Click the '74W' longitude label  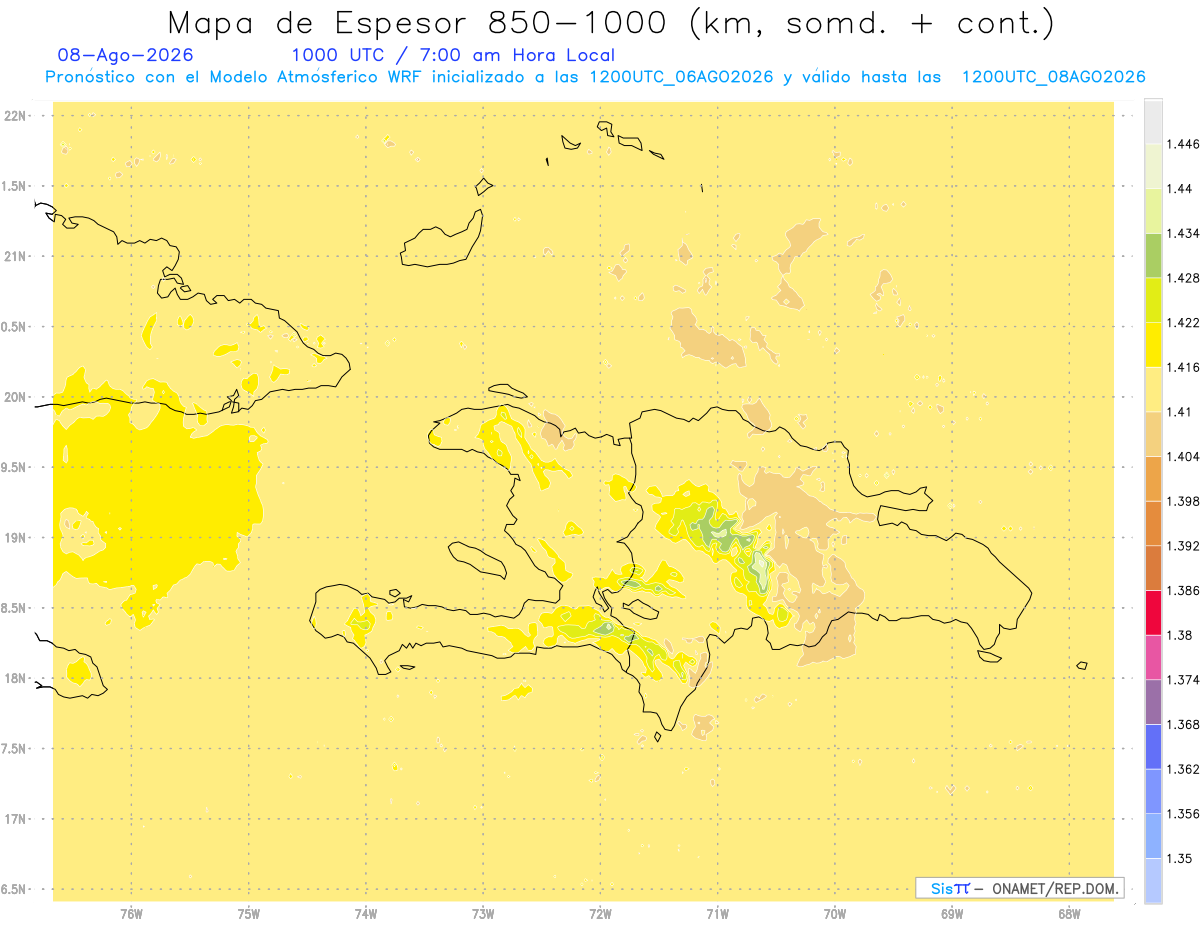(366, 913)
